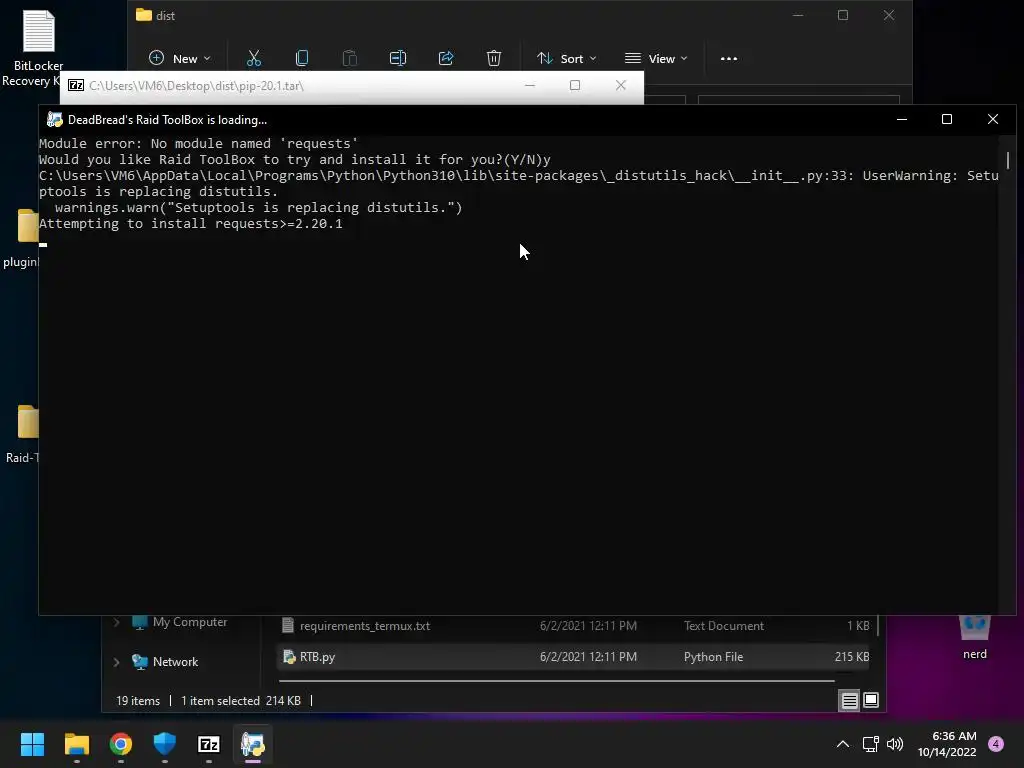
Task: Maximize the 7-Zip pip-20.1.tar window
Action: tap(575, 86)
